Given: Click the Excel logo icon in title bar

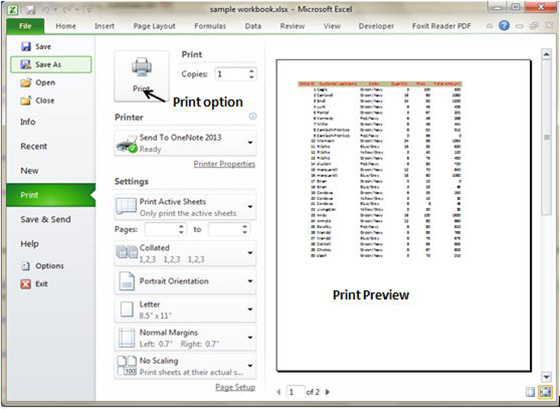Looking at the screenshot, I should (x=13, y=9).
